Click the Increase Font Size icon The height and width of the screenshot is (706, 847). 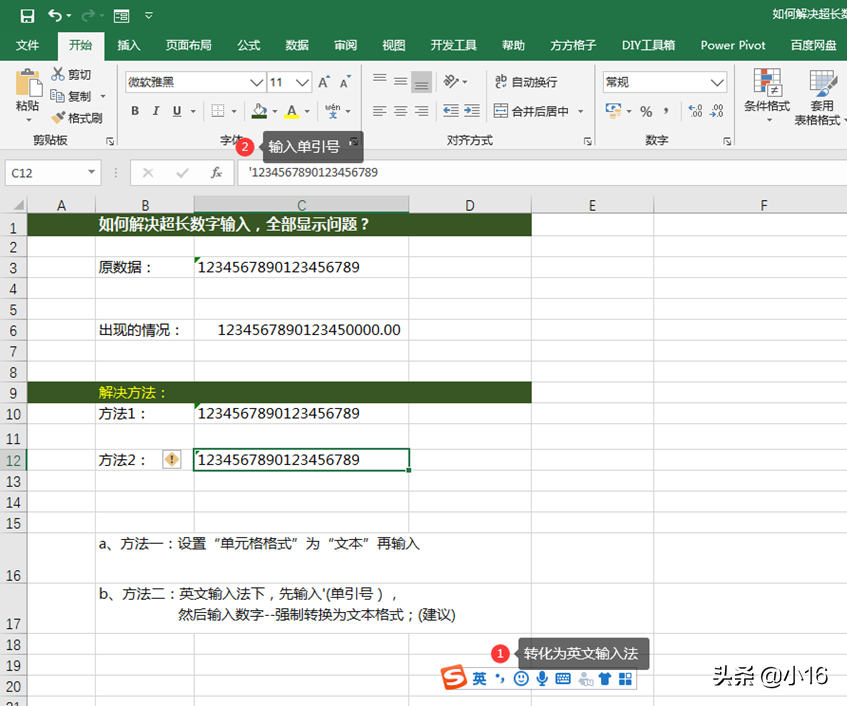(324, 82)
